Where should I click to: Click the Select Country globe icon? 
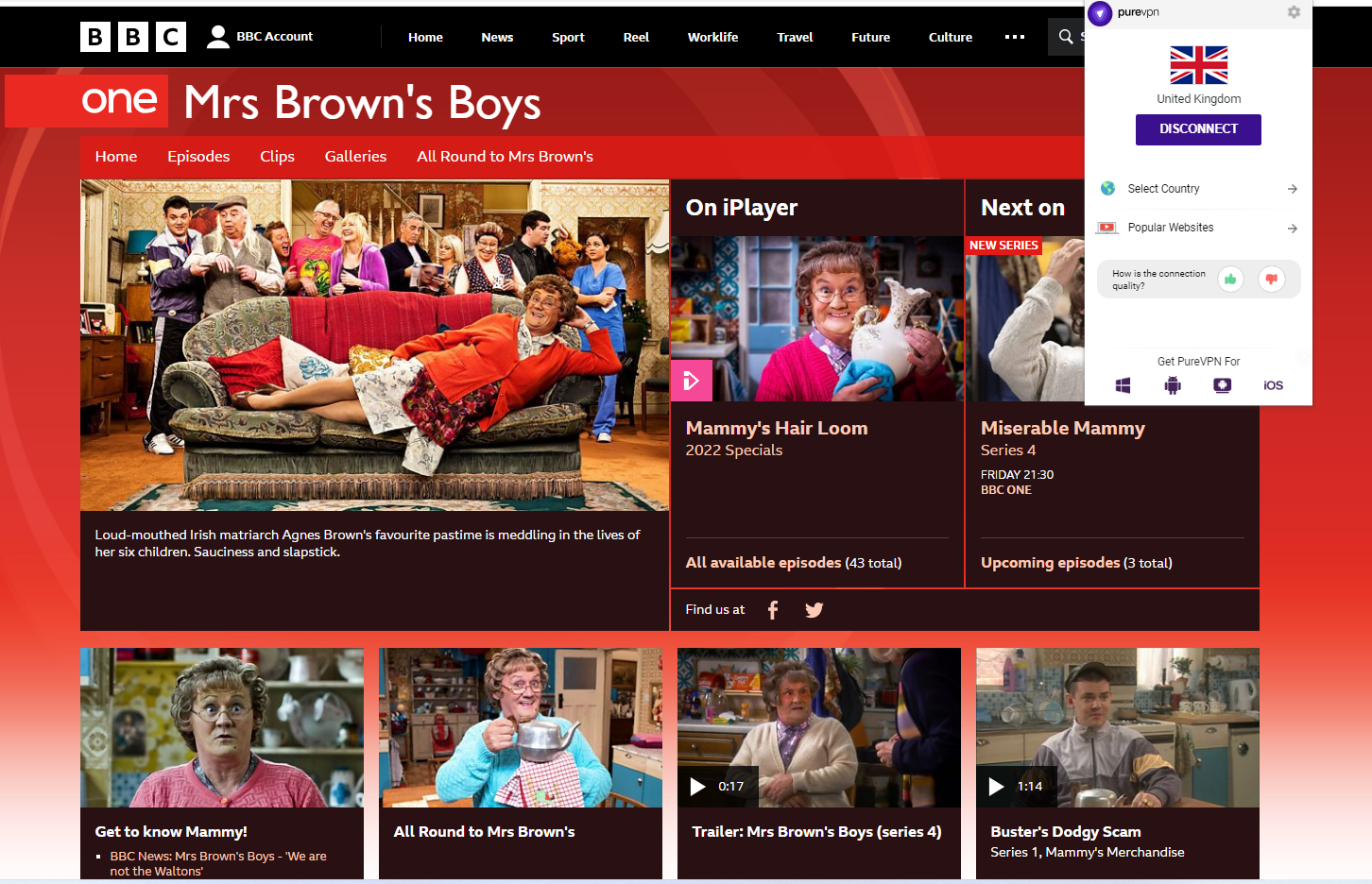tap(1107, 189)
